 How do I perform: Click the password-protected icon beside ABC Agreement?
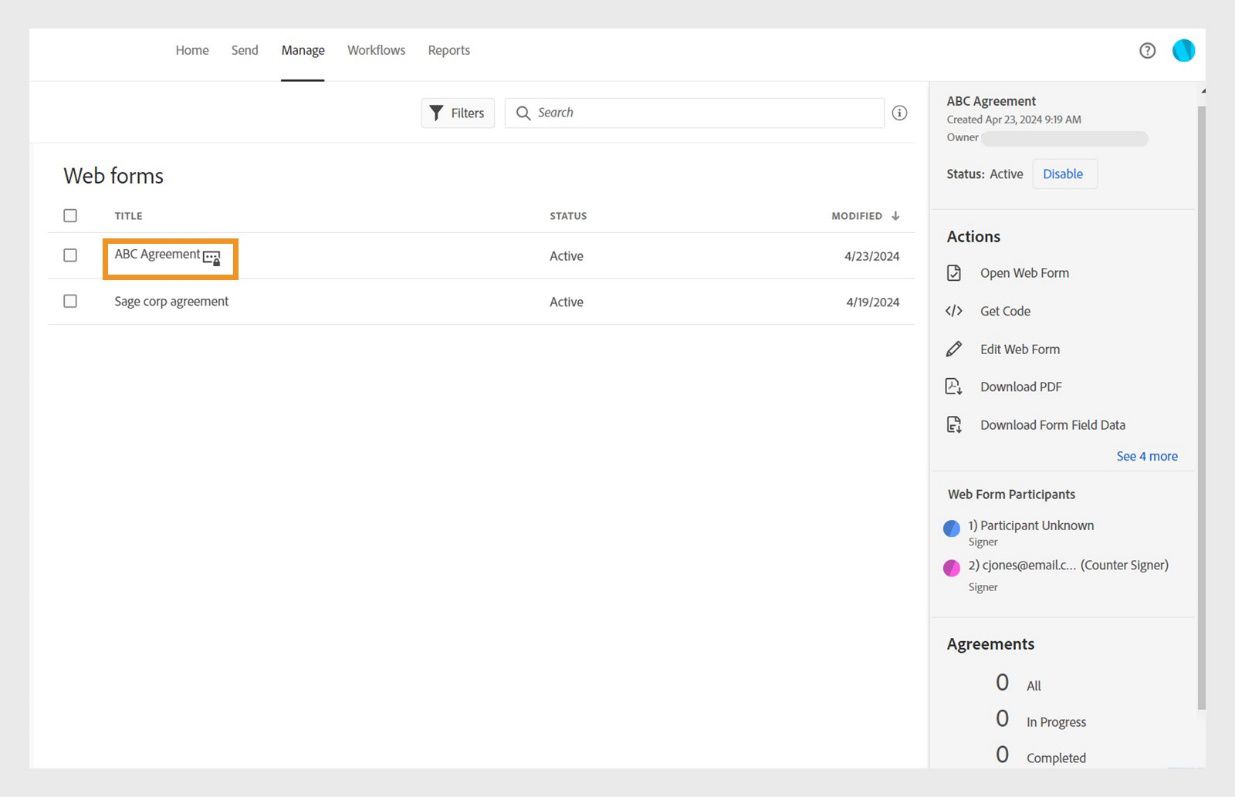212,258
